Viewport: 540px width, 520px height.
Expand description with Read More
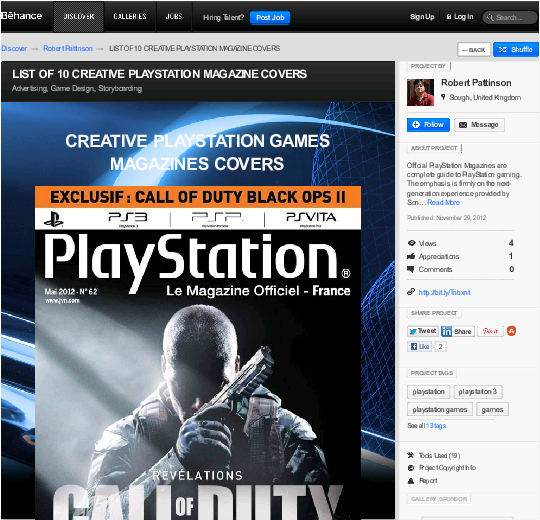[x=443, y=202]
